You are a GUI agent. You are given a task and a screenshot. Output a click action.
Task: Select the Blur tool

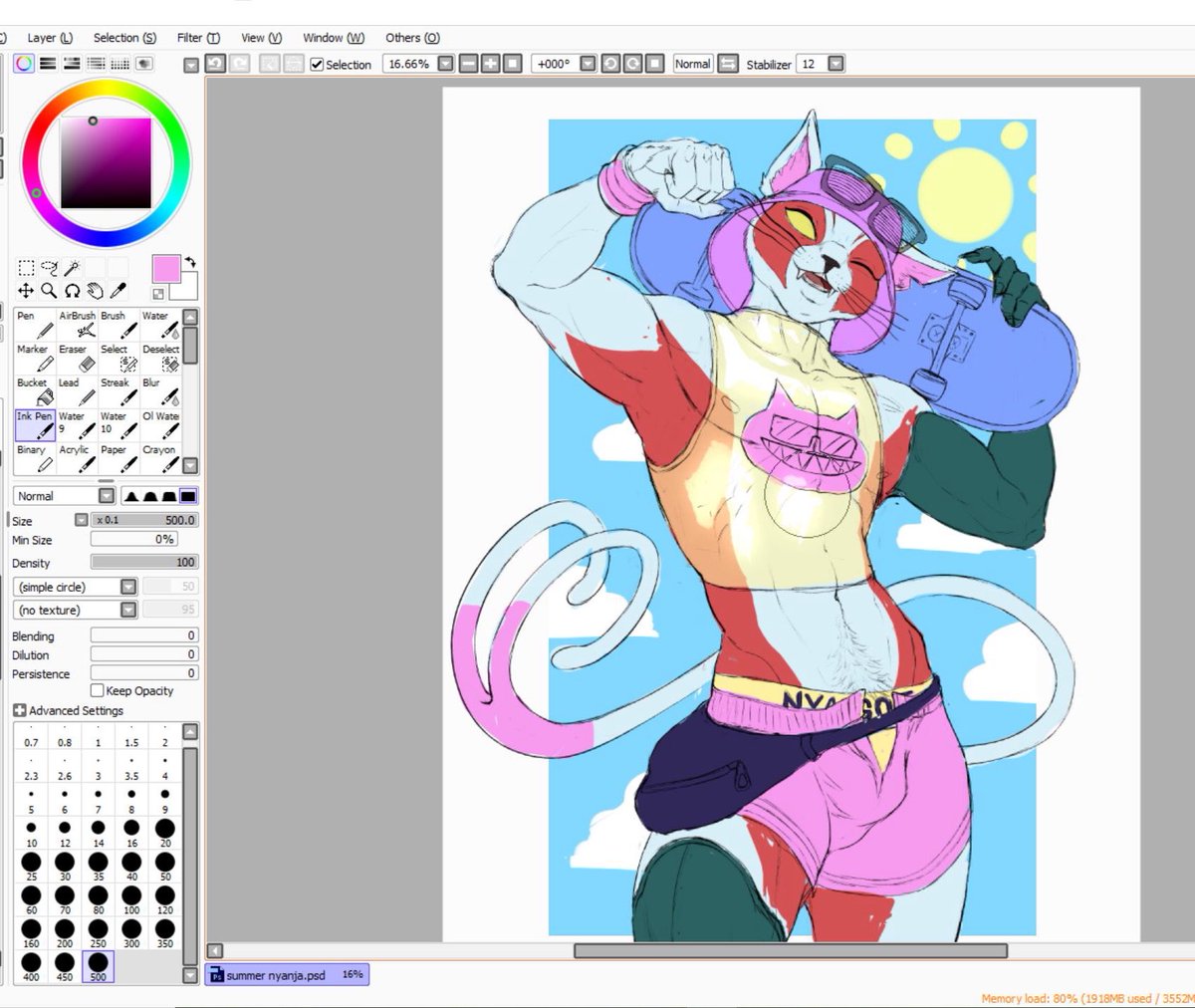coord(160,391)
